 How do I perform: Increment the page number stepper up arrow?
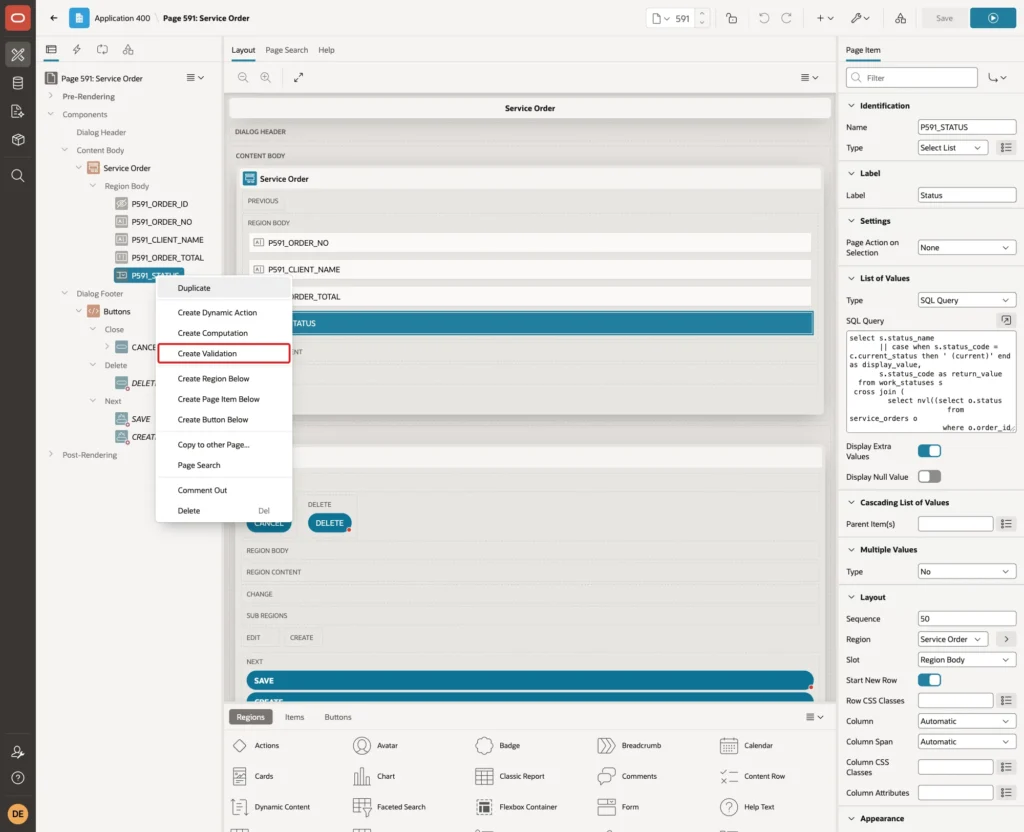point(702,14)
